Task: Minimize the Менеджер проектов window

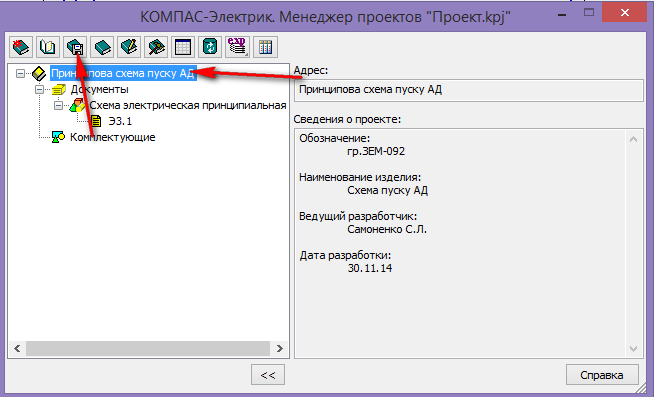Action: coord(562,14)
